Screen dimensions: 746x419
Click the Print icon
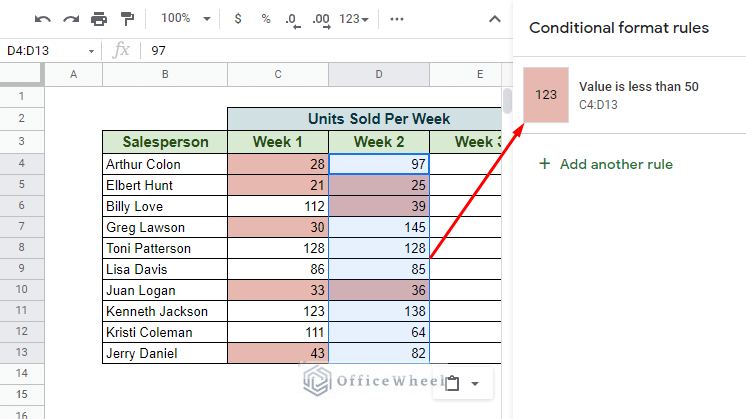98,19
